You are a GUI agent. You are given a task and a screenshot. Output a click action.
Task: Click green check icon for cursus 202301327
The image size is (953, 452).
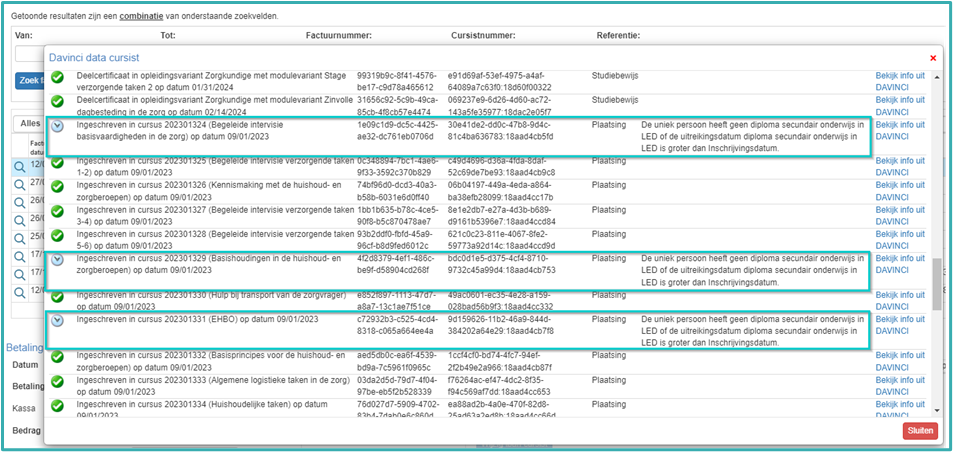click(x=57, y=211)
